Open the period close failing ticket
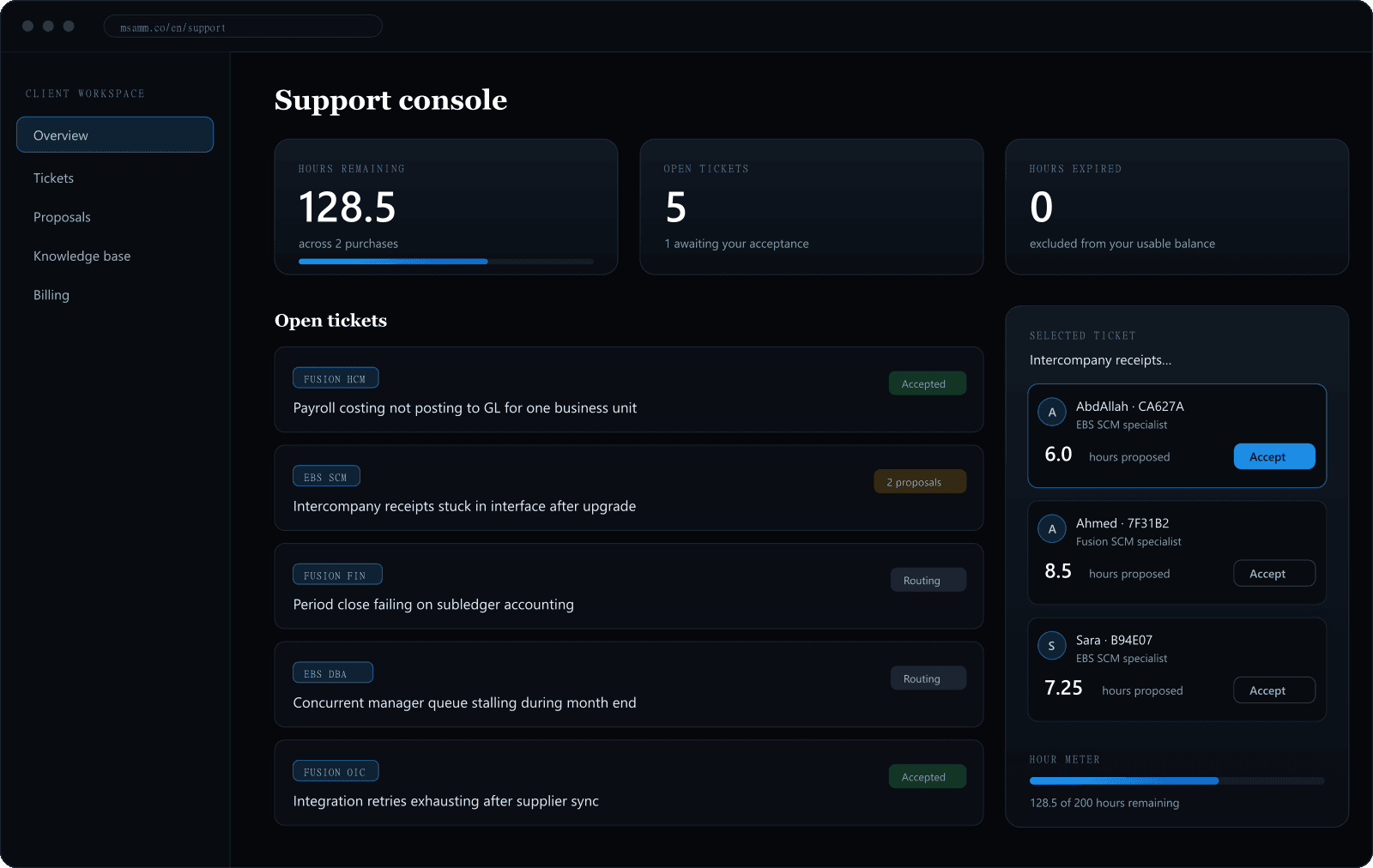The image size is (1373, 868). click(x=629, y=586)
